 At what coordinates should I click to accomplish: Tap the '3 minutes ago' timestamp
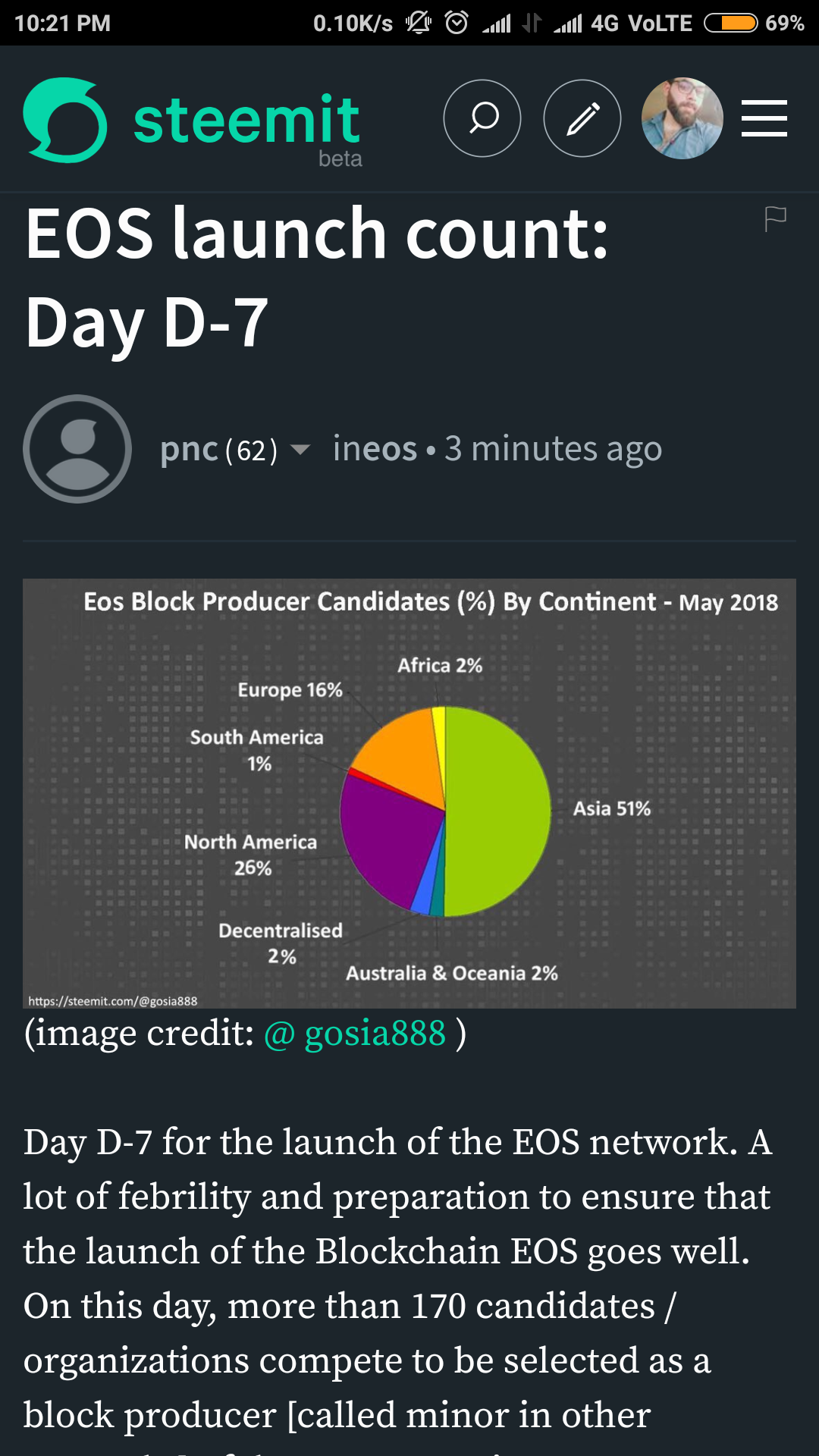point(554,449)
